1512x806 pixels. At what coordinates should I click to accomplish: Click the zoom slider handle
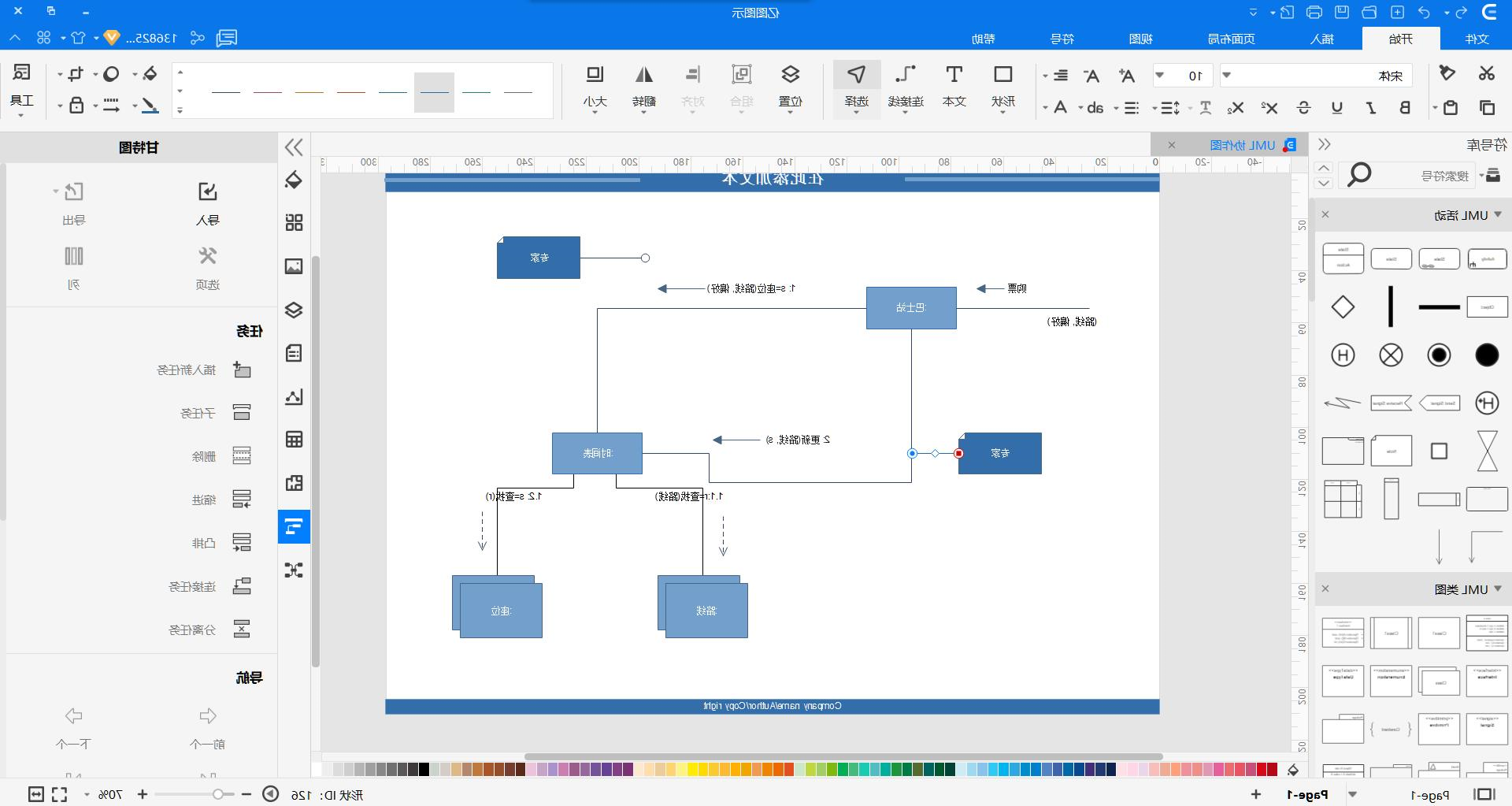coord(218,794)
